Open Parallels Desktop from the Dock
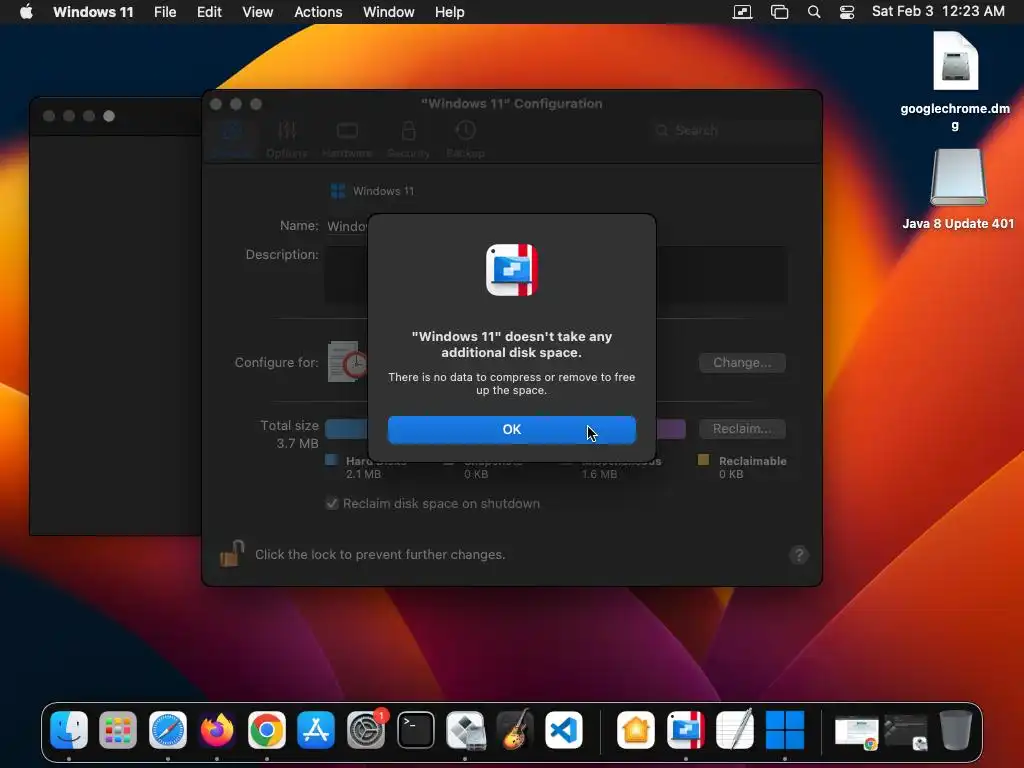The image size is (1024, 768). pos(686,729)
